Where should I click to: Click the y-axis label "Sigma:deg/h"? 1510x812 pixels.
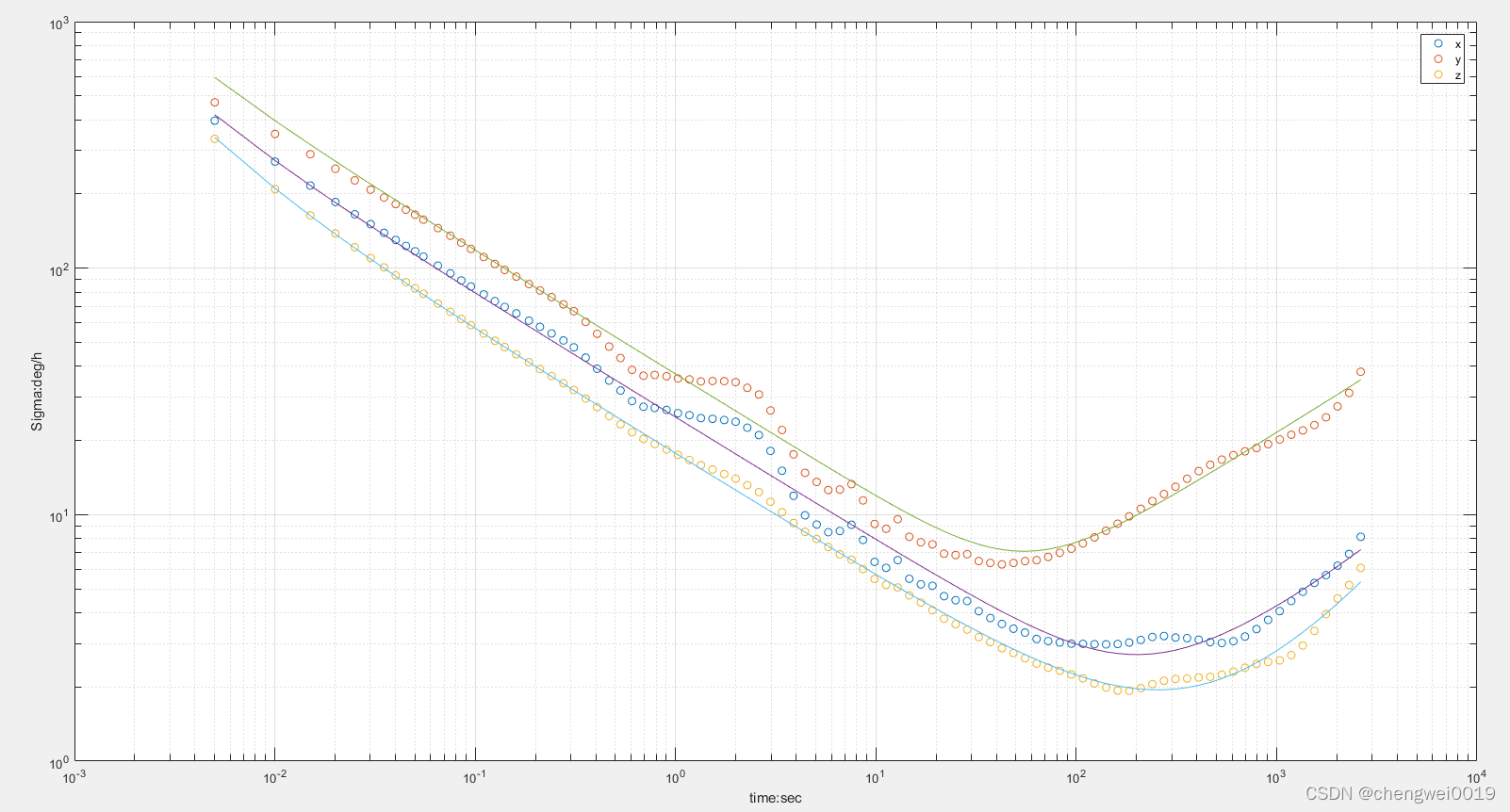37,392
